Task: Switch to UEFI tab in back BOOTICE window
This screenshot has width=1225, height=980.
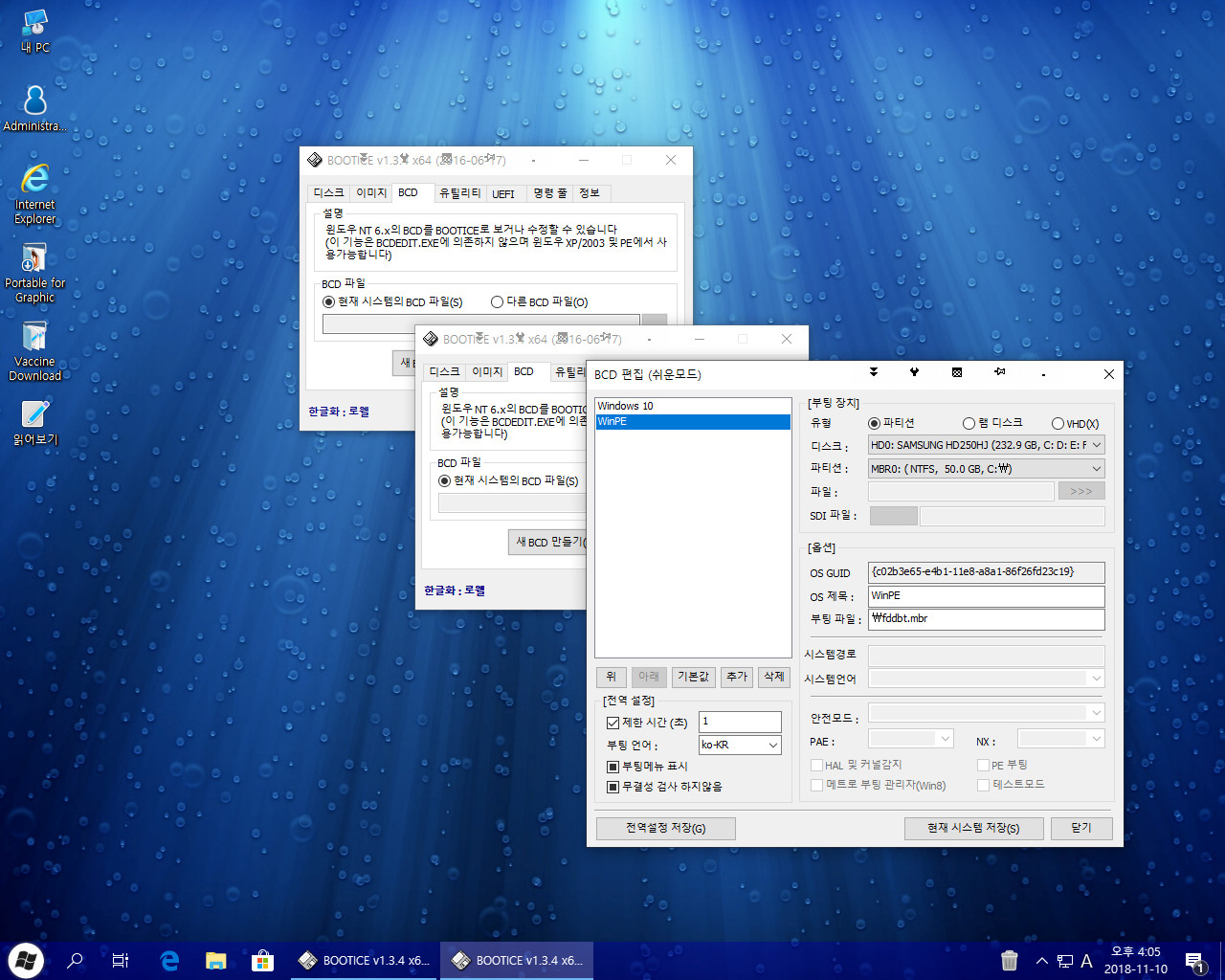Action: 503,193
